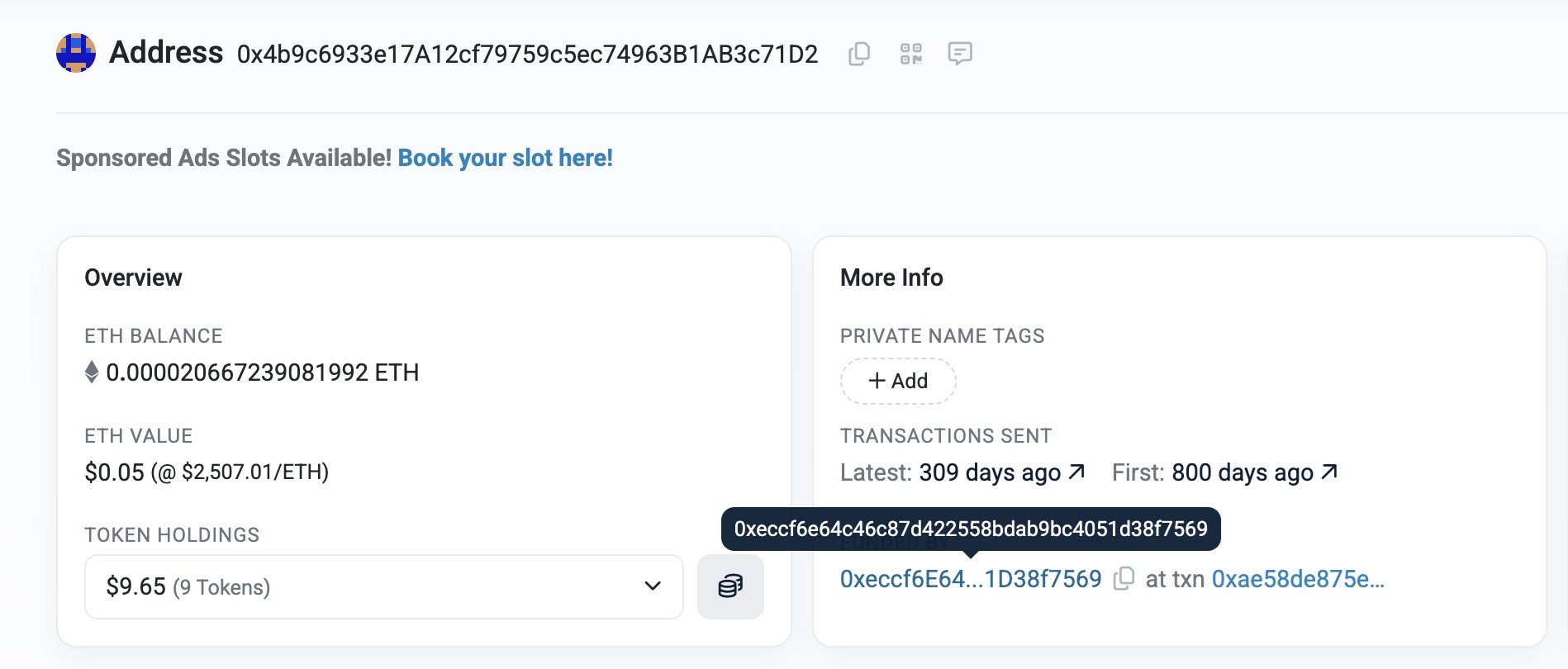Click the blockie avatar beside Address
The image size is (1568, 669).
[x=76, y=53]
